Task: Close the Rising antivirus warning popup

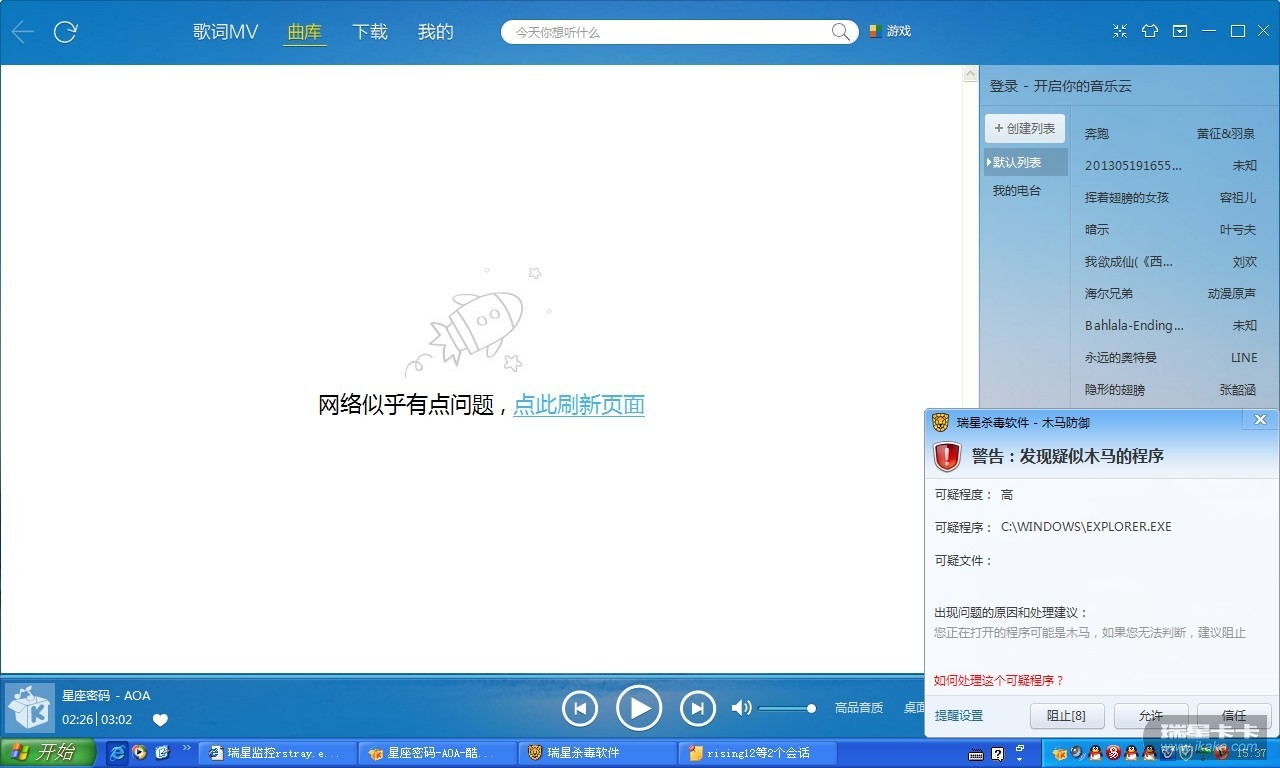Action: pyautogui.click(x=1260, y=420)
